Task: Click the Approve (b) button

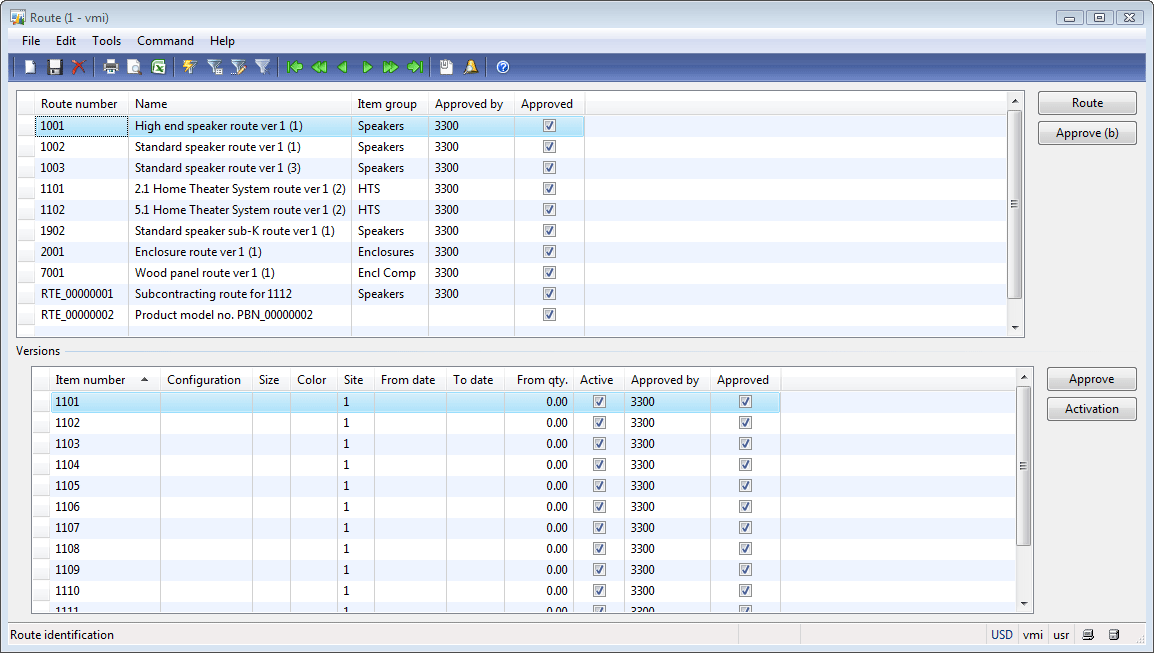Action: point(1087,133)
